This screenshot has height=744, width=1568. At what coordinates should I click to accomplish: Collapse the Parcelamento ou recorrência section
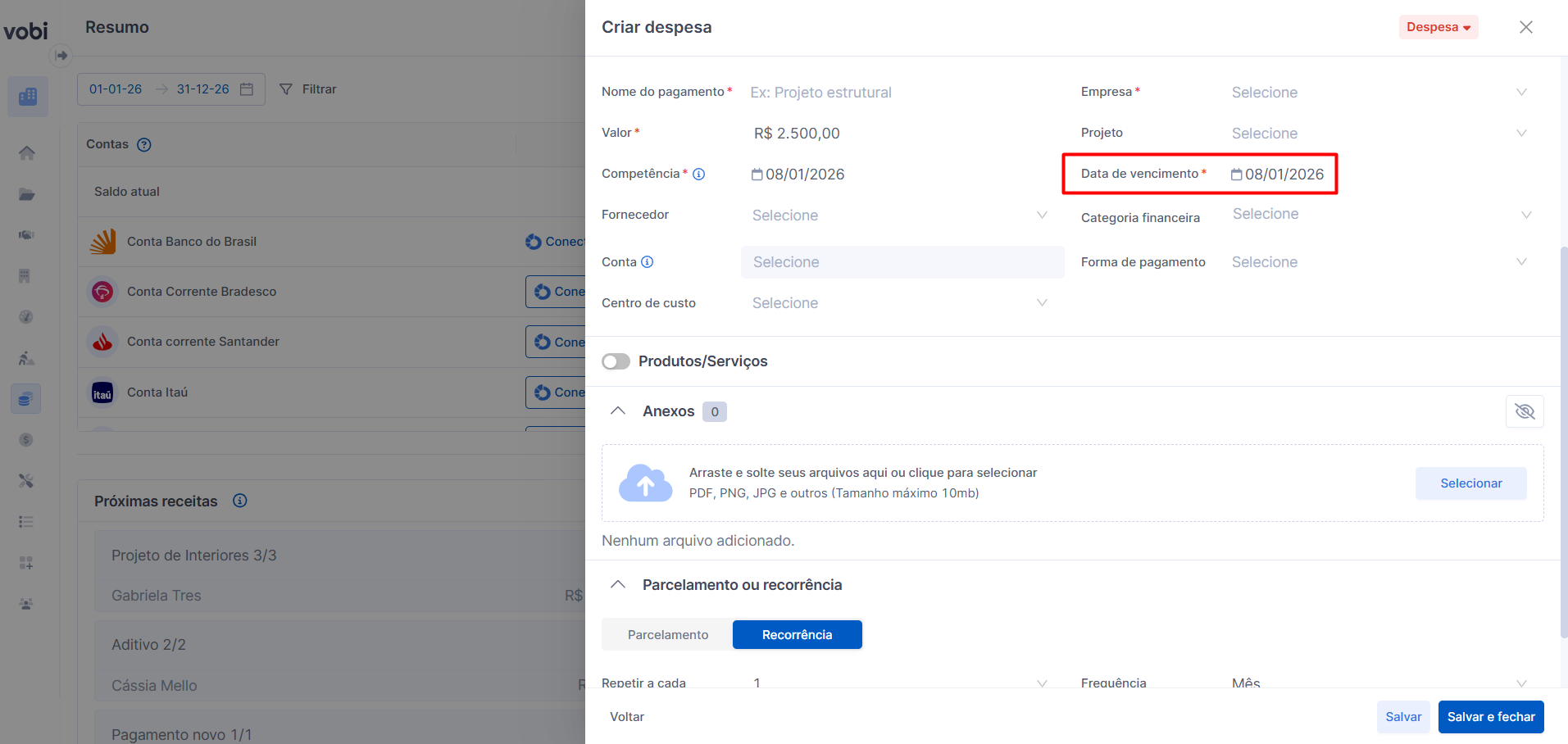[618, 585]
